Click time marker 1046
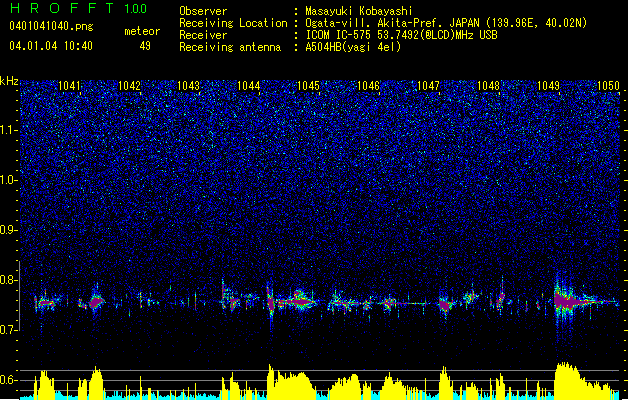 368,85
